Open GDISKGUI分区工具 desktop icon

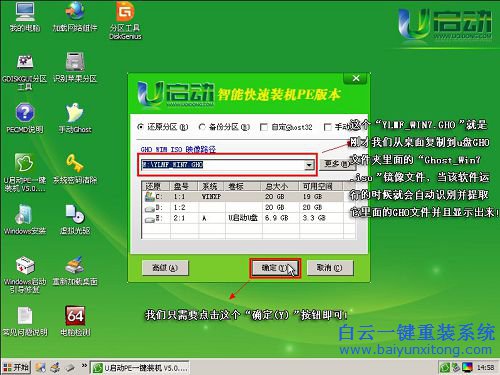point(25,72)
